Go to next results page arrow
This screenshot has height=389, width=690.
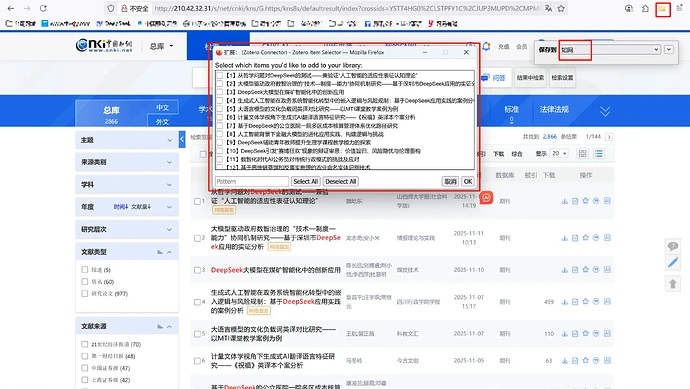(609, 137)
